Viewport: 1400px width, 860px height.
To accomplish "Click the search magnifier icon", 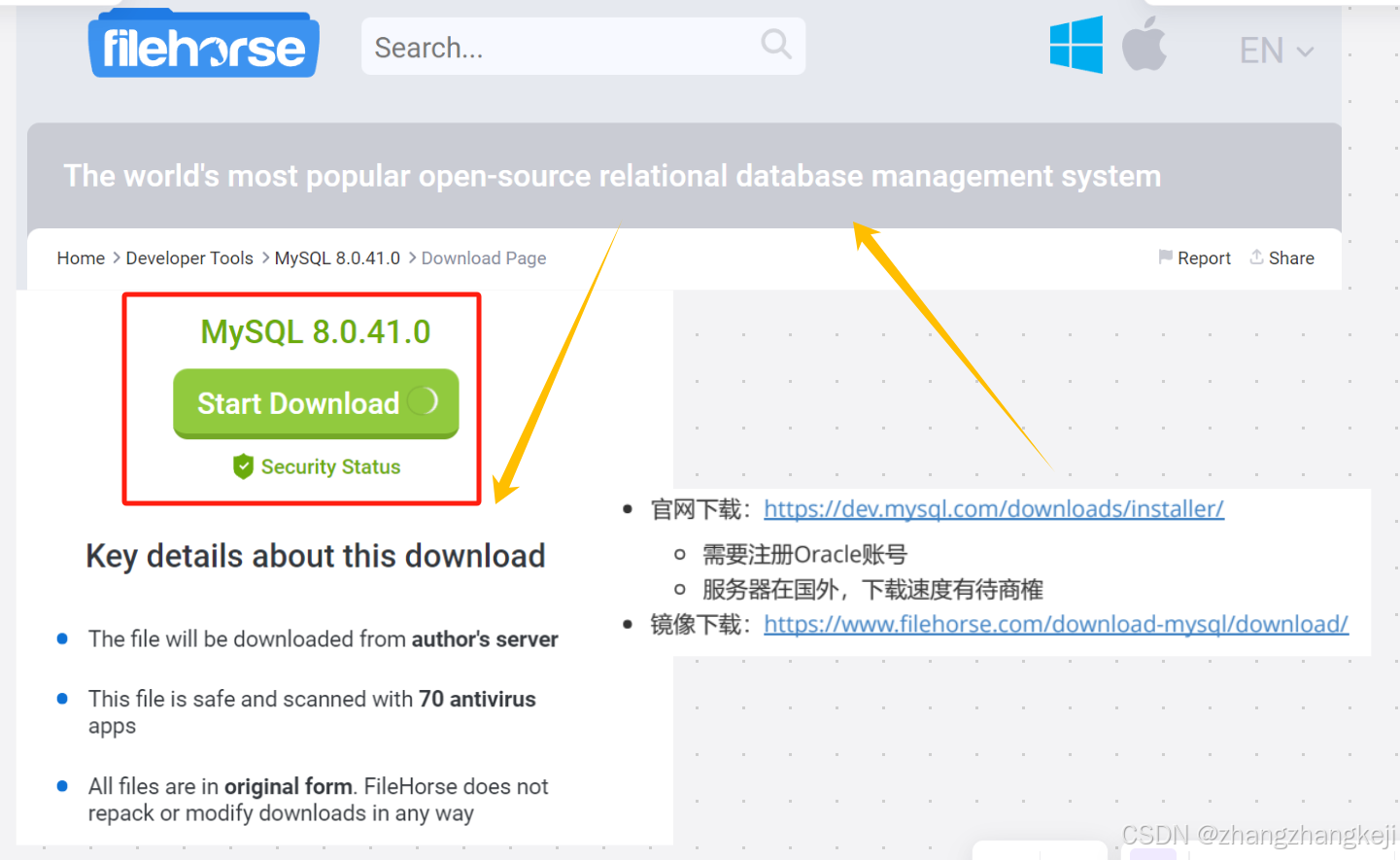I will [776, 44].
